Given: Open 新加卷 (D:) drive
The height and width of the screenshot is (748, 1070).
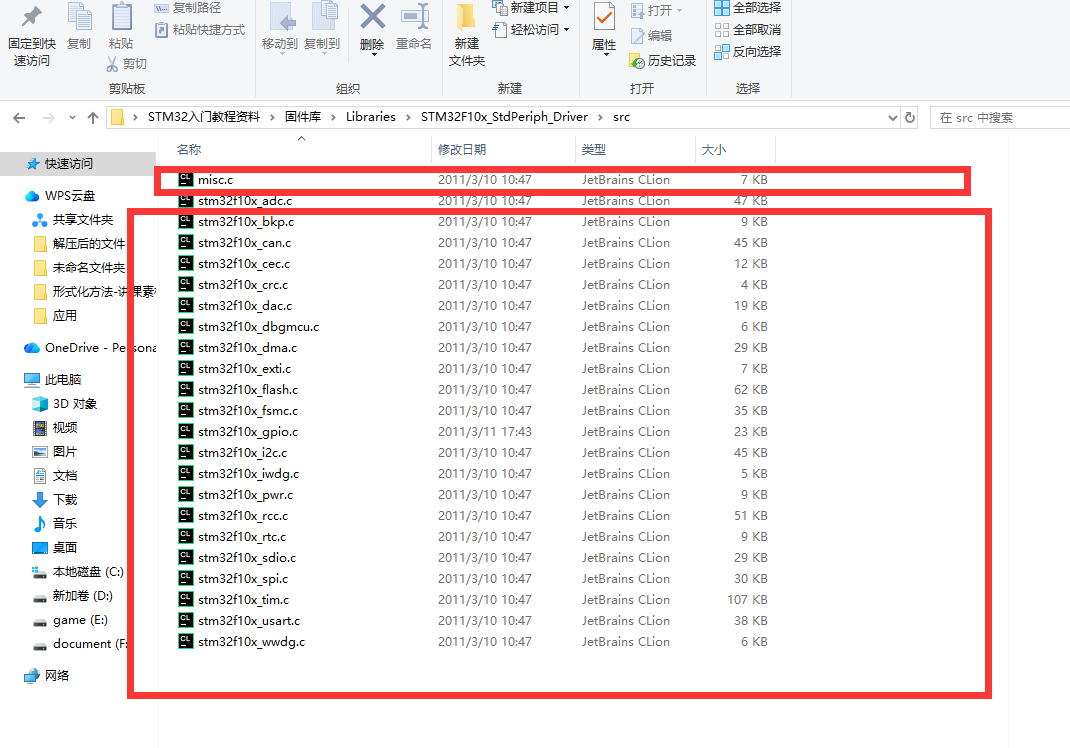Looking at the screenshot, I should click(x=83, y=596).
